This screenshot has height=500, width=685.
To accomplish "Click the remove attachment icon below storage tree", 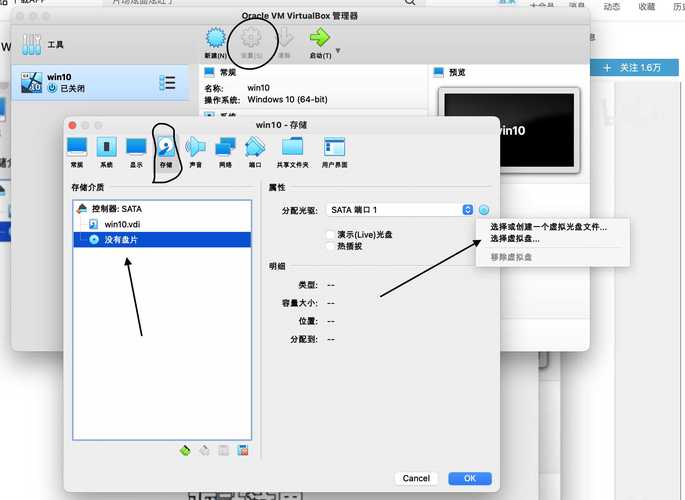I will 243,450.
